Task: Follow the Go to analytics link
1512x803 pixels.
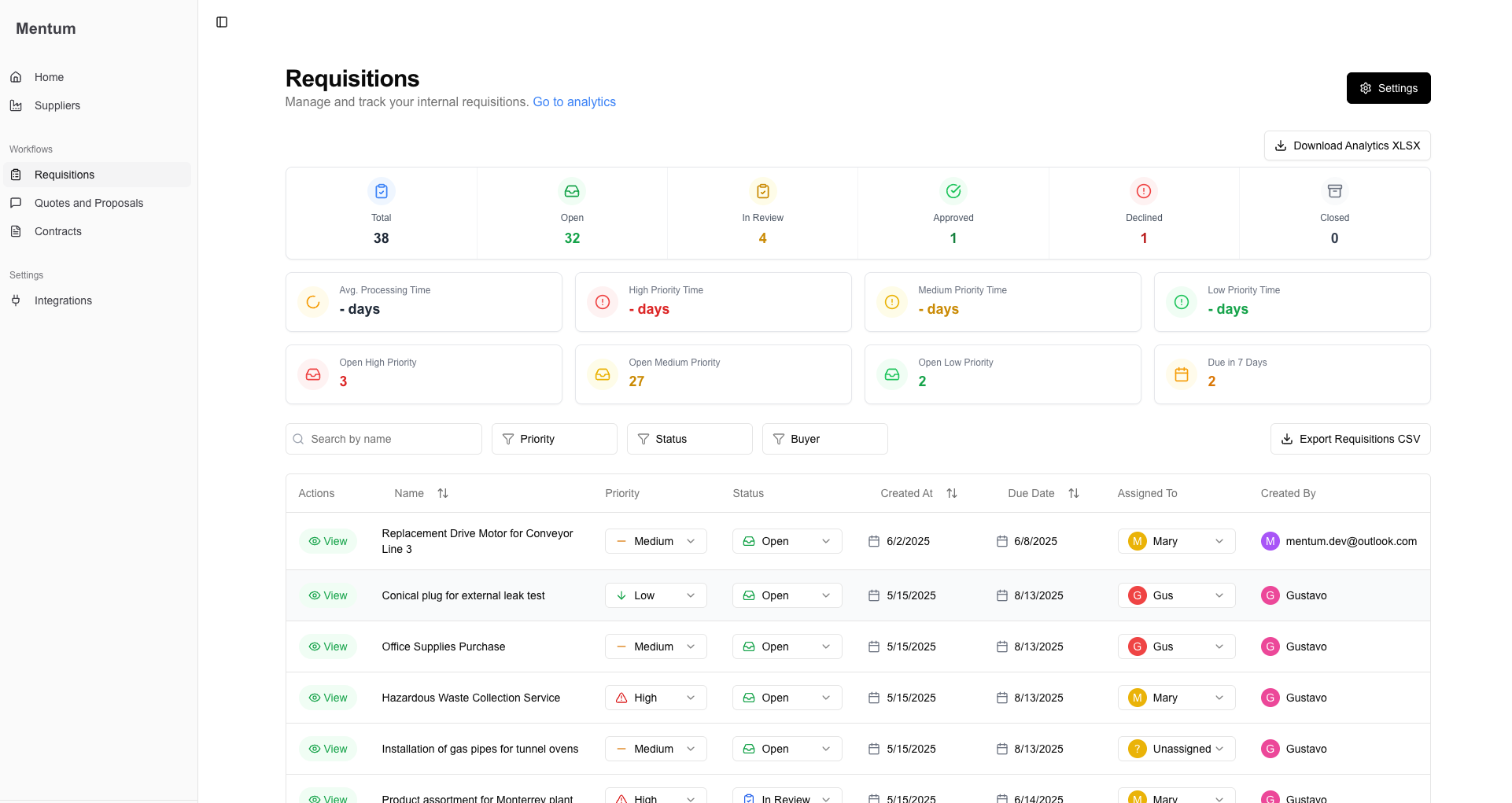Action: click(x=574, y=101)
